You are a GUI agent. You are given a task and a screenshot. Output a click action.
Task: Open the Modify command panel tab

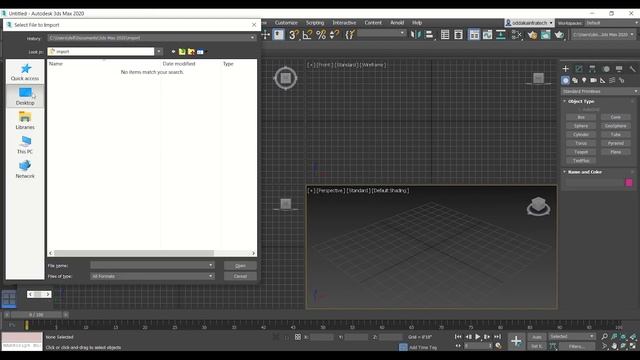579,69
